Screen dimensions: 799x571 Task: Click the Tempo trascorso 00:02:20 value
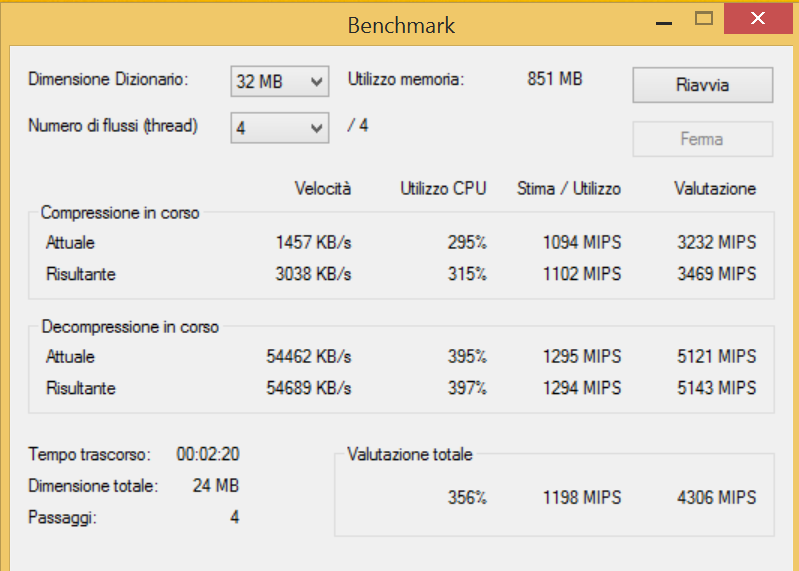208,454
